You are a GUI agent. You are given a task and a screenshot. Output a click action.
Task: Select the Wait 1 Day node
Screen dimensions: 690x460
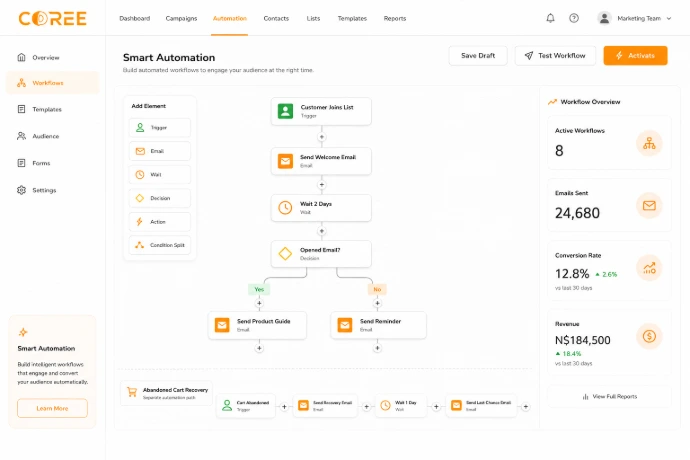tap(401, 406)
